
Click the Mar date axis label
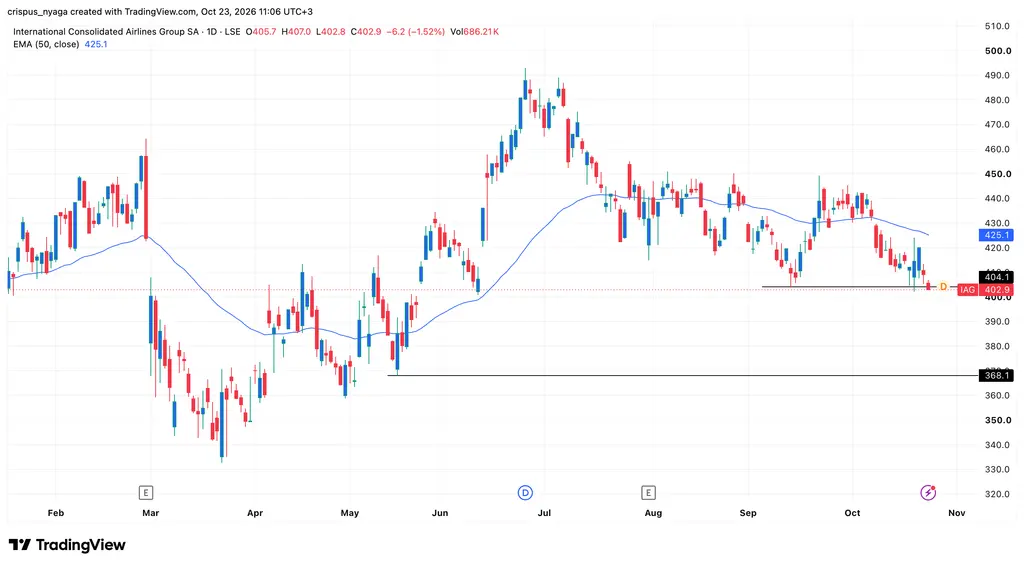click(x=150, y=513)
